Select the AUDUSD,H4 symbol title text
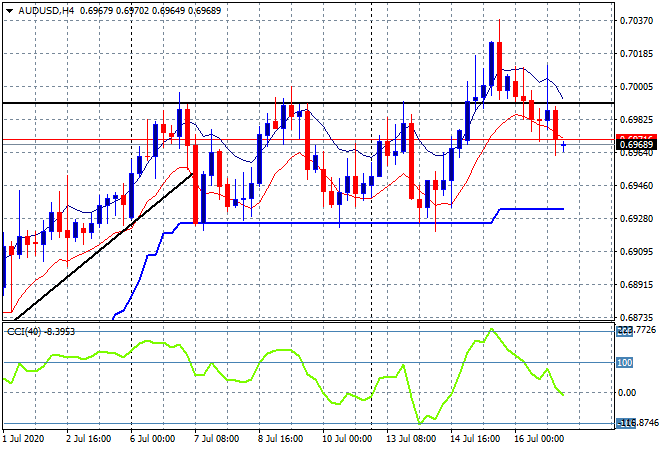Screen dimensions: 660x450 point(46,11)
